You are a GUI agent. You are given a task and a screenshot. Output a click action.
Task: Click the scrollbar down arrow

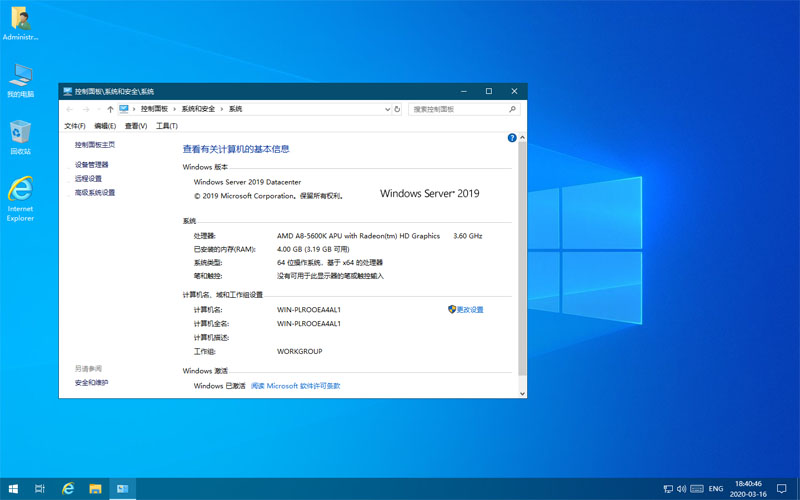click(522, 393)
